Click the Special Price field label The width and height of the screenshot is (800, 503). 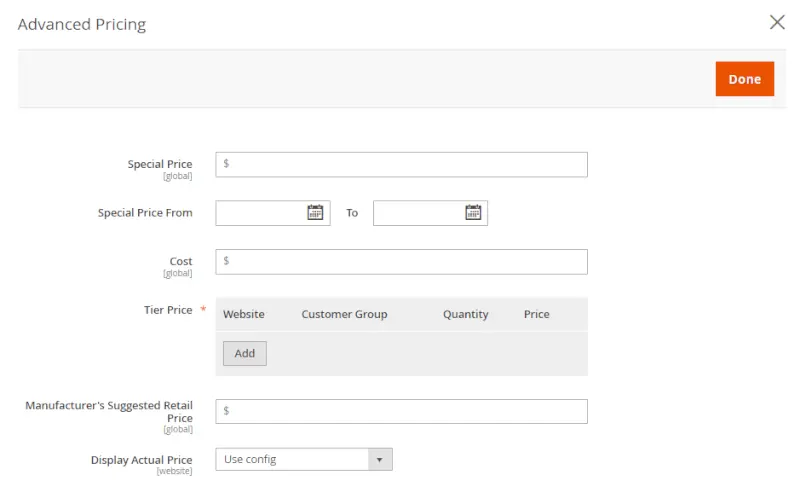tap(160, 164)
